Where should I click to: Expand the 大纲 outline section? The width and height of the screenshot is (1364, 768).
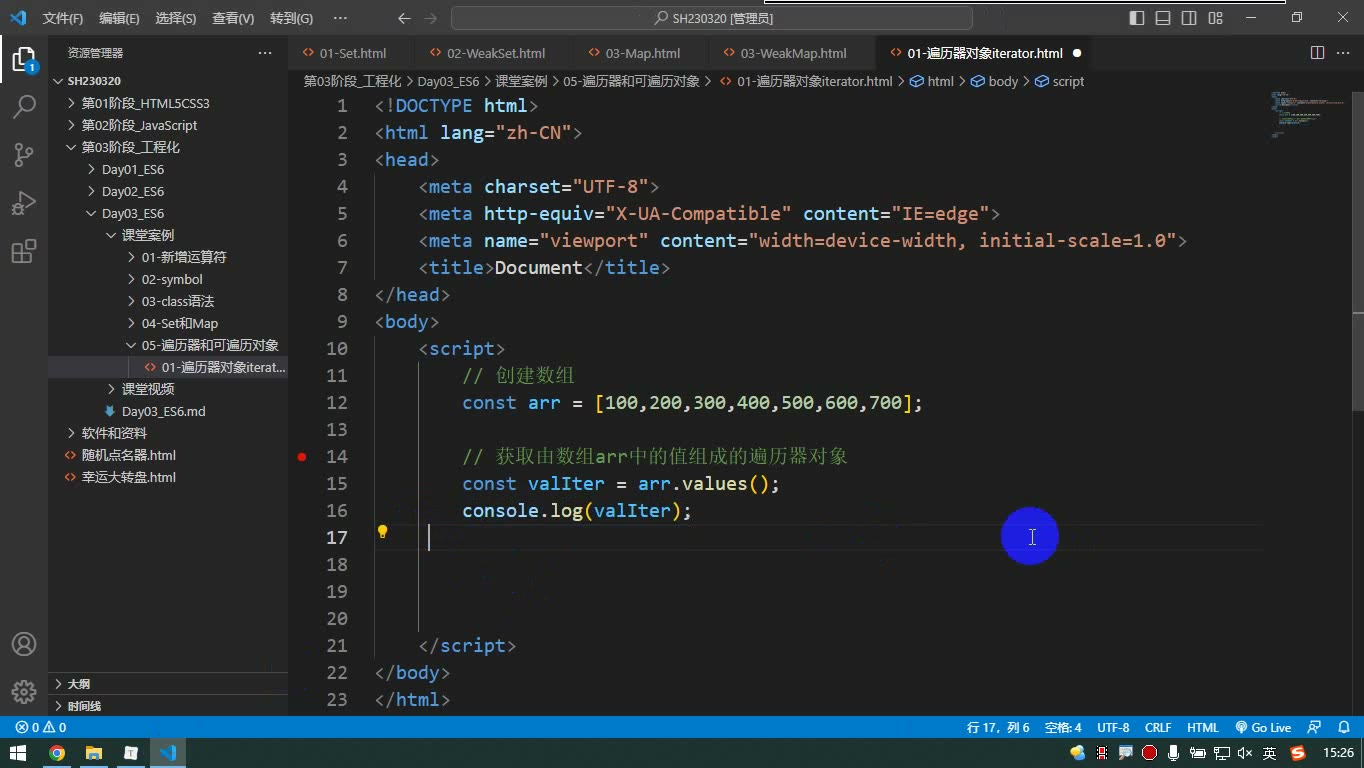click(x=78, y=684)
